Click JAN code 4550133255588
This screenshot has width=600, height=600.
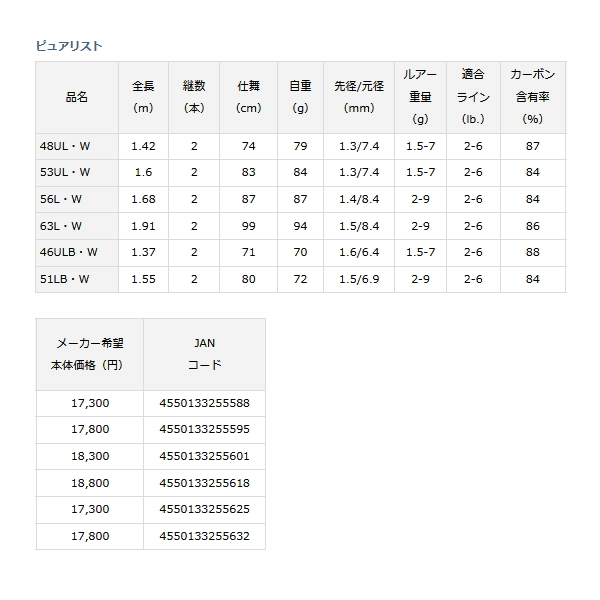click(x=204, y=404)
